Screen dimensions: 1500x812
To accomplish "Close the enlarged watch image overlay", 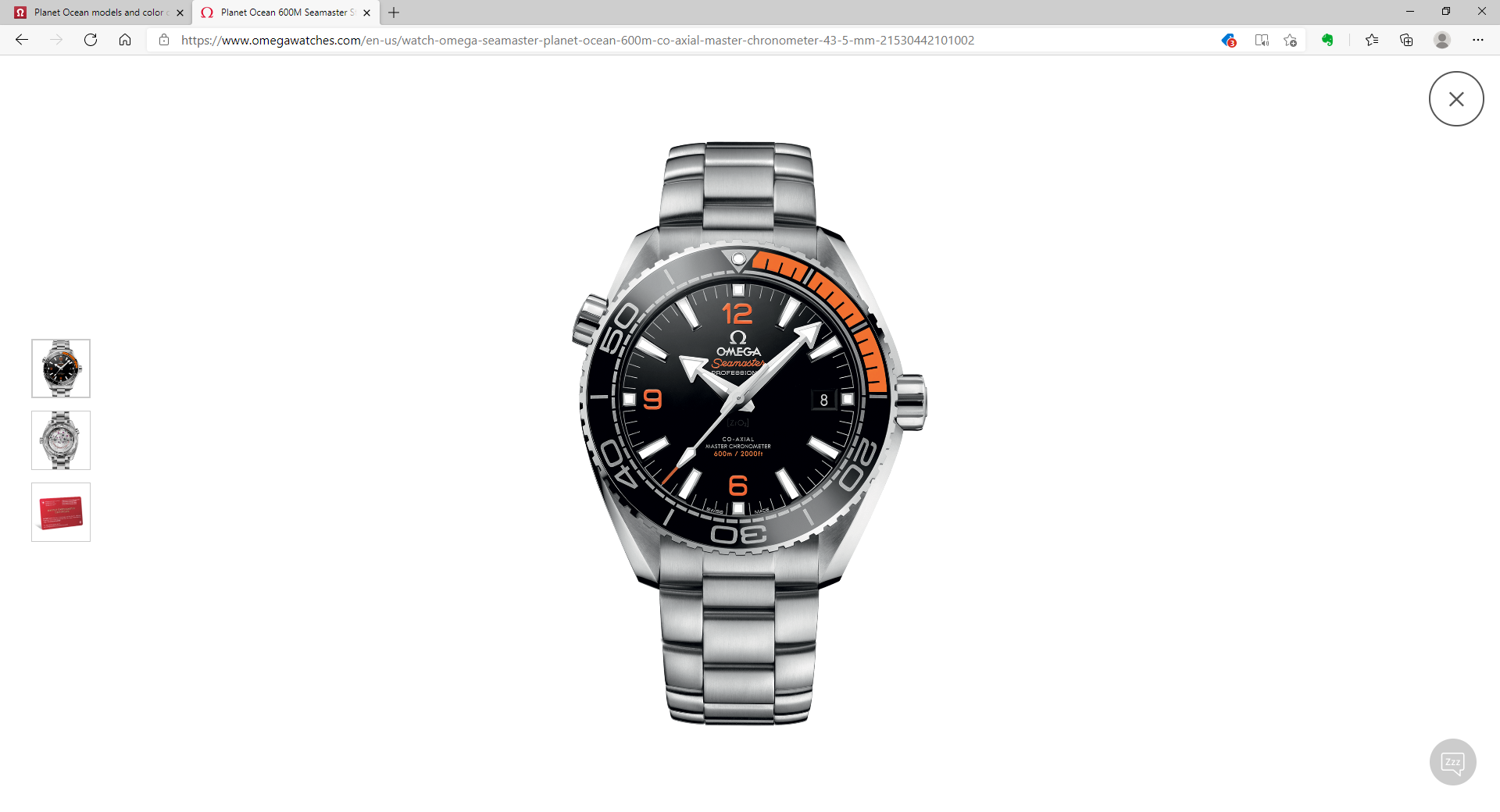I will pyautogui.click(x=1455, y=99).
